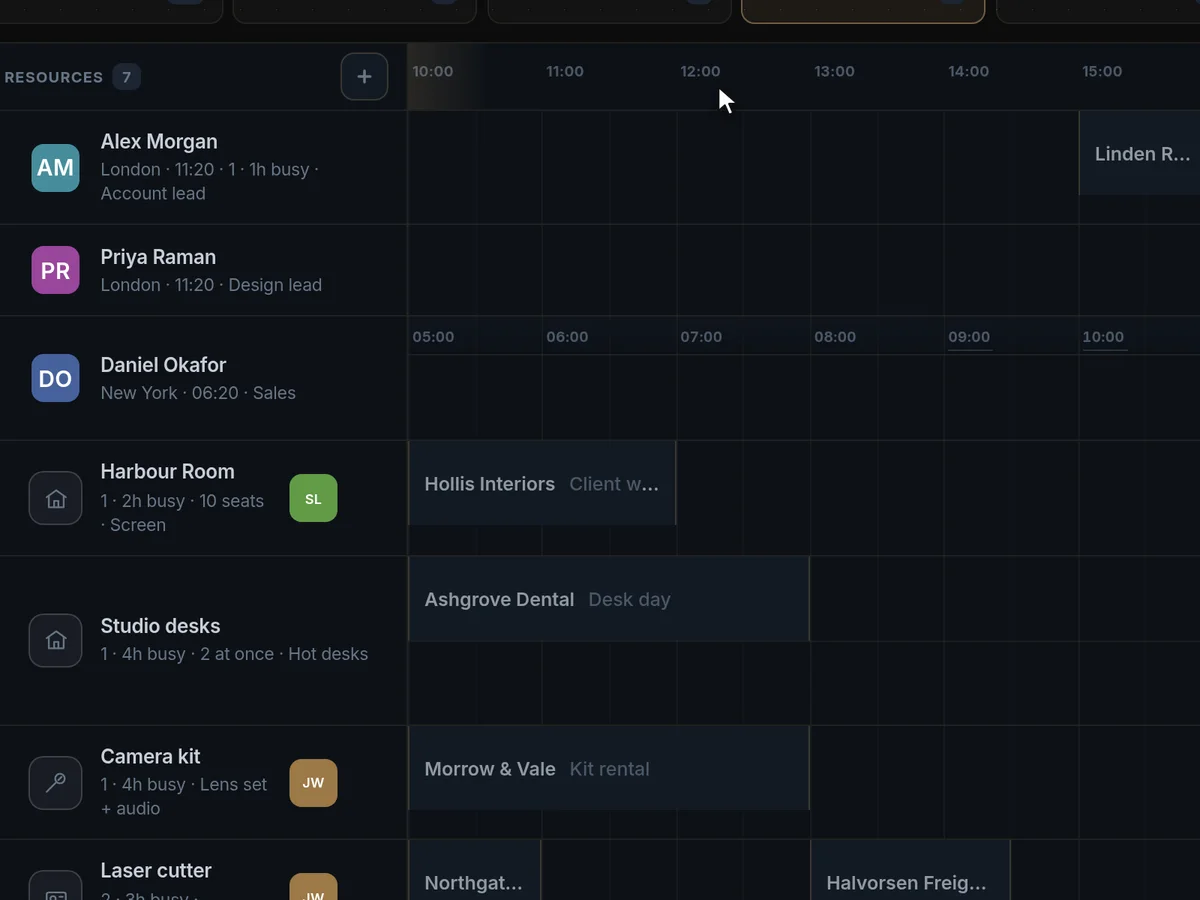Click the 10:00 marker in the top timeline header

433,71
